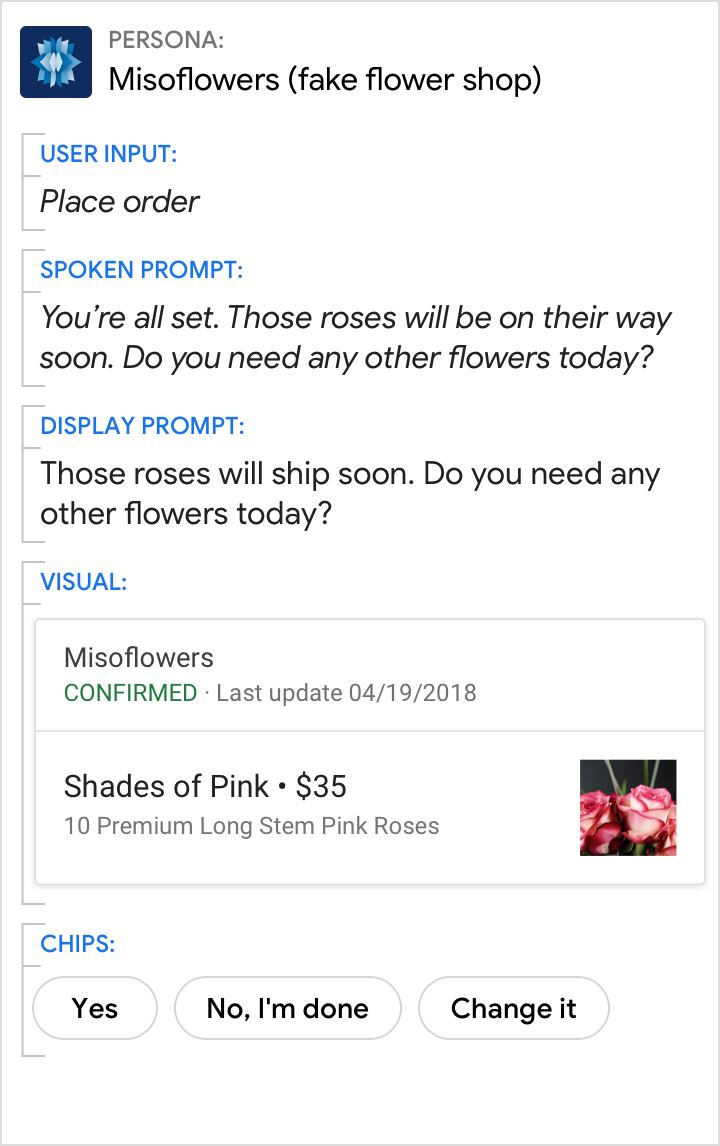Select the "No, I'm done" chip
The width and height of the screenshot is (720, 1146).
click(288, 1009)
